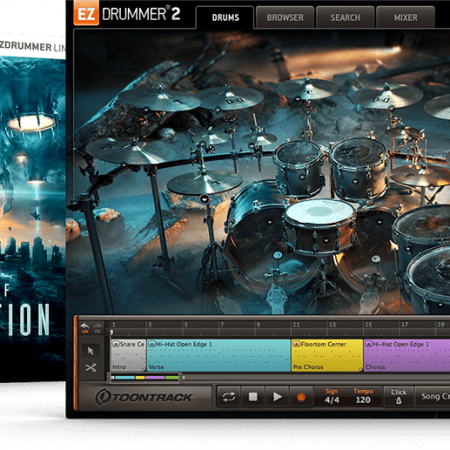Image resolution: width=450 pixels, height=450 pixels.
Task: Click the EZdrummer Line product box cover
Action: tap(33, 207)
